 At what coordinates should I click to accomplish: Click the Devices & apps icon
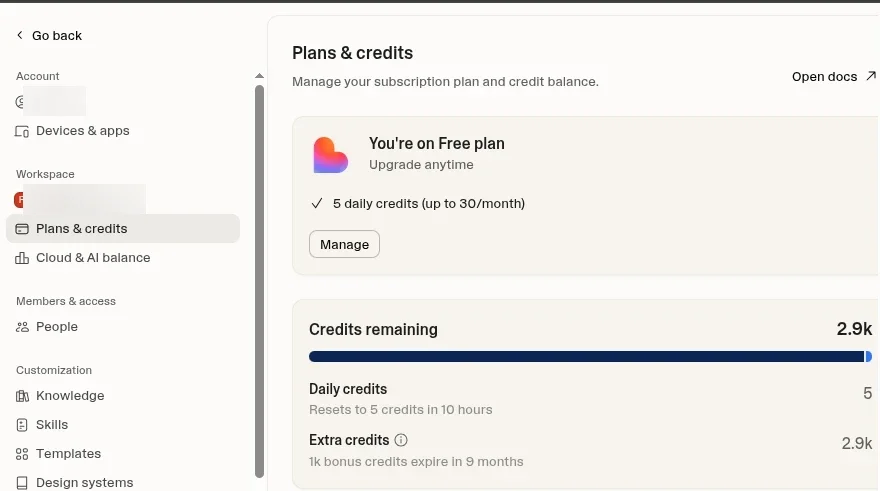click(x=22, y=131)
